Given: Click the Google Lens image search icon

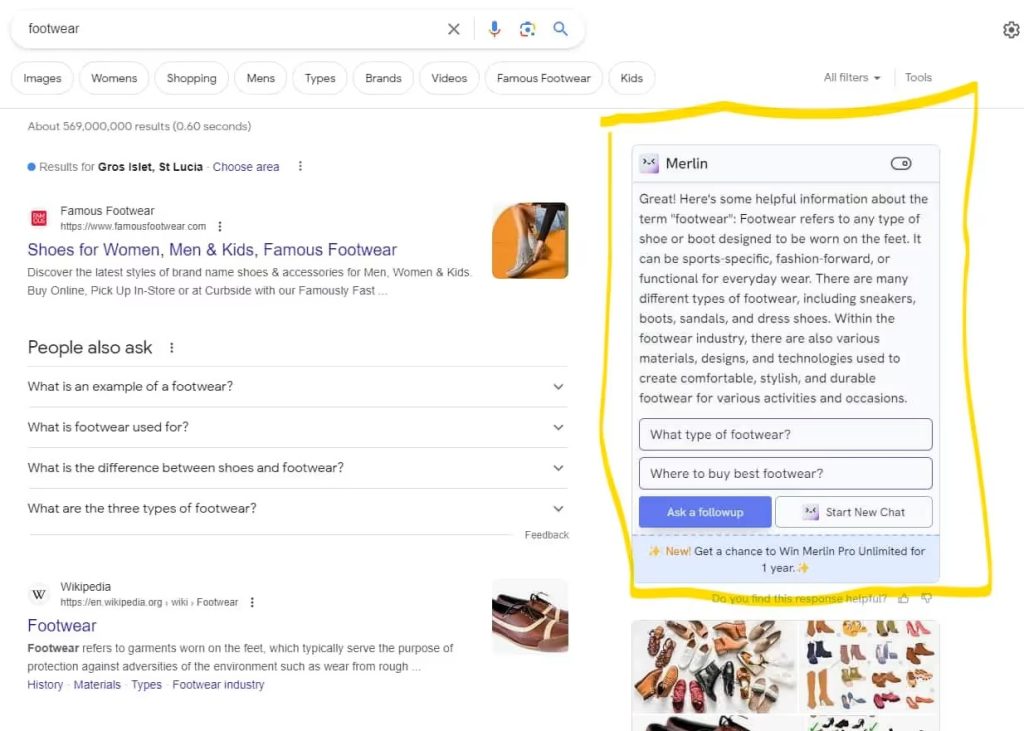Looking at the screenshot, I should point(527,29).
